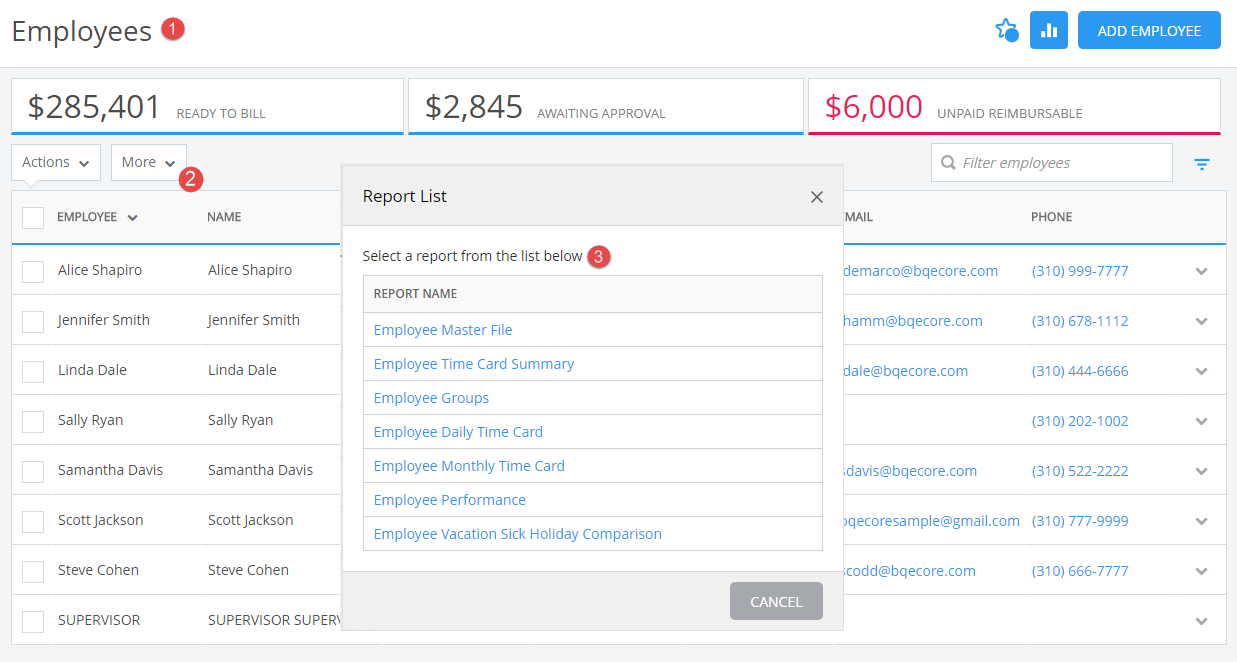
Task: Click phone number (310) 444-6666
Action: 1080,371
